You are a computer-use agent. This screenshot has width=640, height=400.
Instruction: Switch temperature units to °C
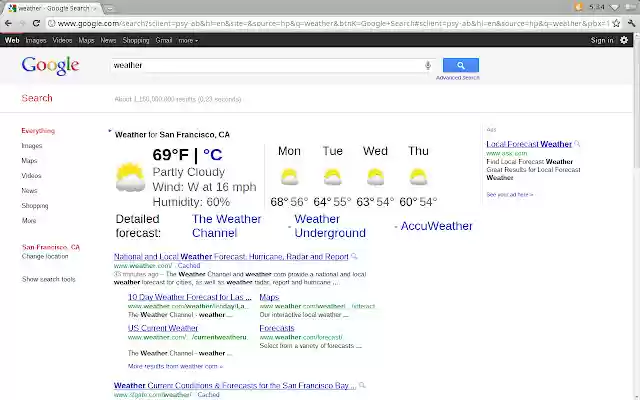pyautogui.click(x=213, y=155)
